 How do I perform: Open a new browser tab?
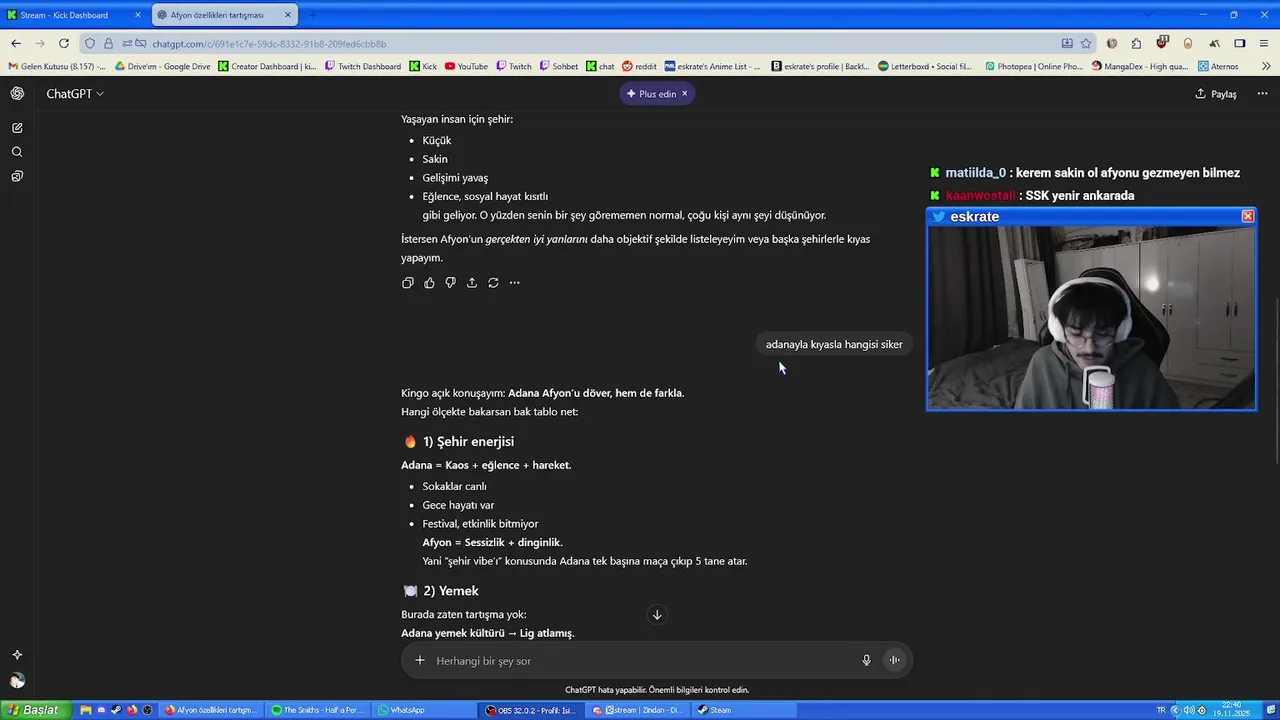tap(312, 15)
